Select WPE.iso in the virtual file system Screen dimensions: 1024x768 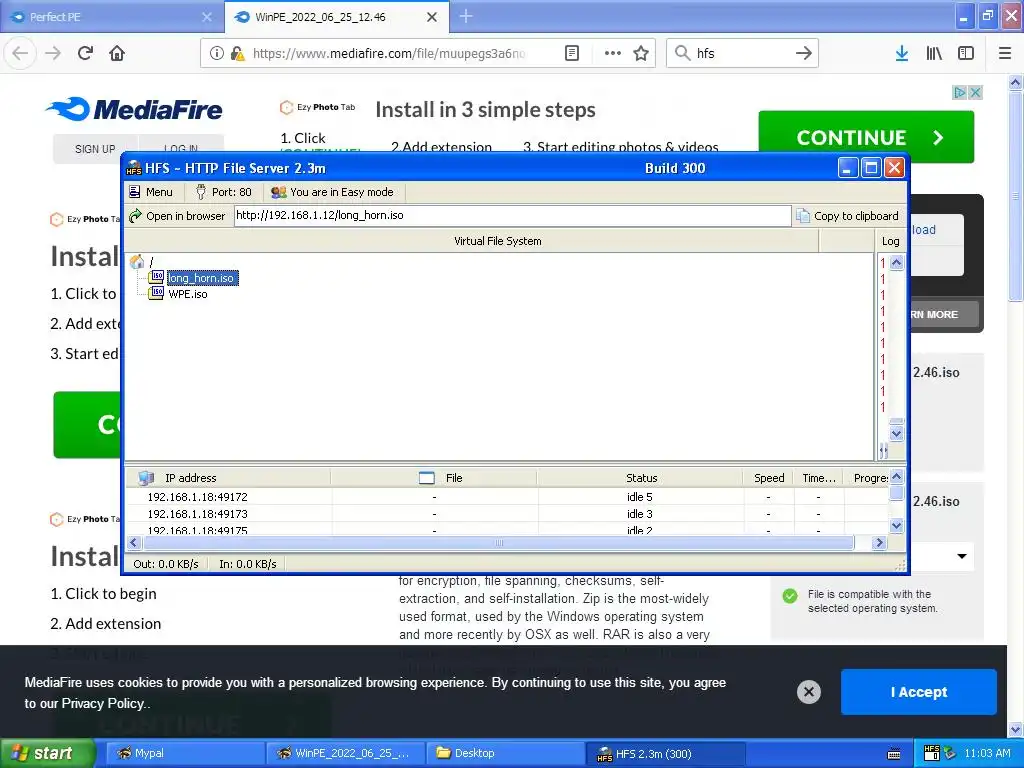pyautogui.click(x=188, y=295)
